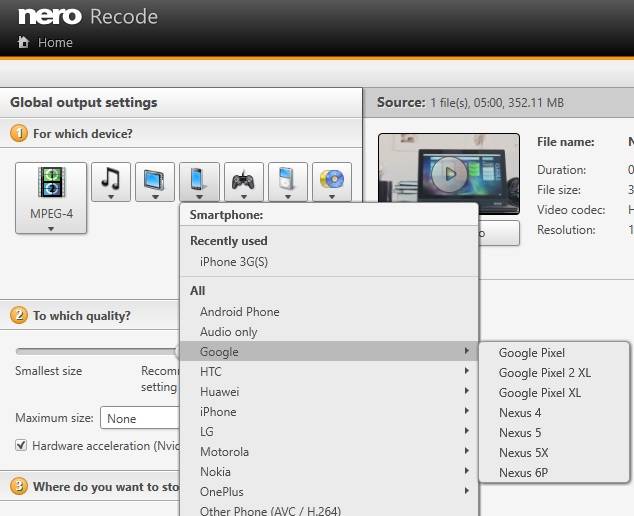Click the Home house icon
634x516 pixels.
[x=23, y=42]
